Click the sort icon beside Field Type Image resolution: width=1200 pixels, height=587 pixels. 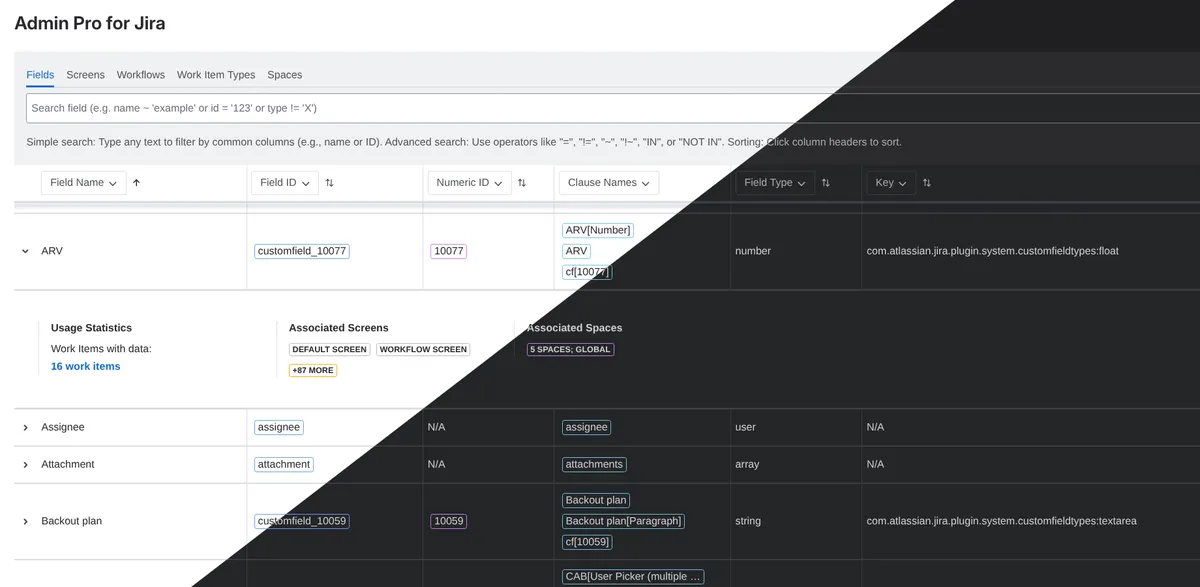[825, 183]
